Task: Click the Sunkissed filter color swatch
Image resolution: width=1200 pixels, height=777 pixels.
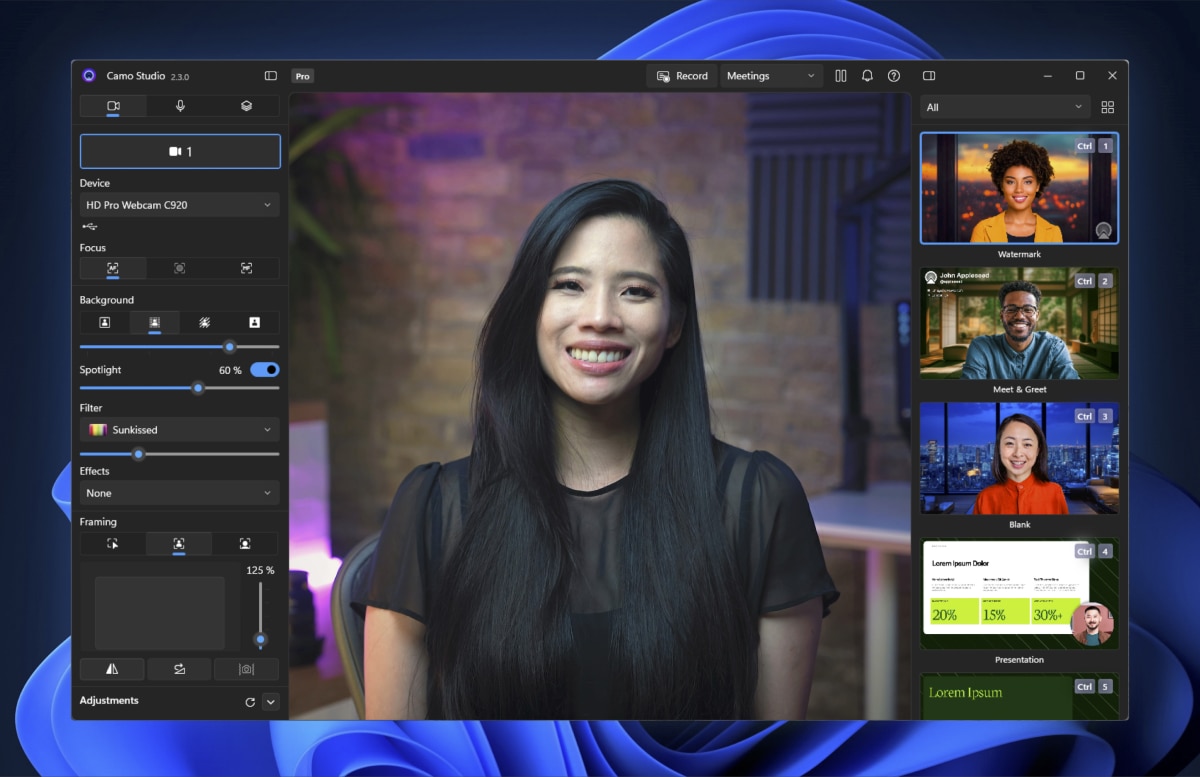Action: point(98,430)
